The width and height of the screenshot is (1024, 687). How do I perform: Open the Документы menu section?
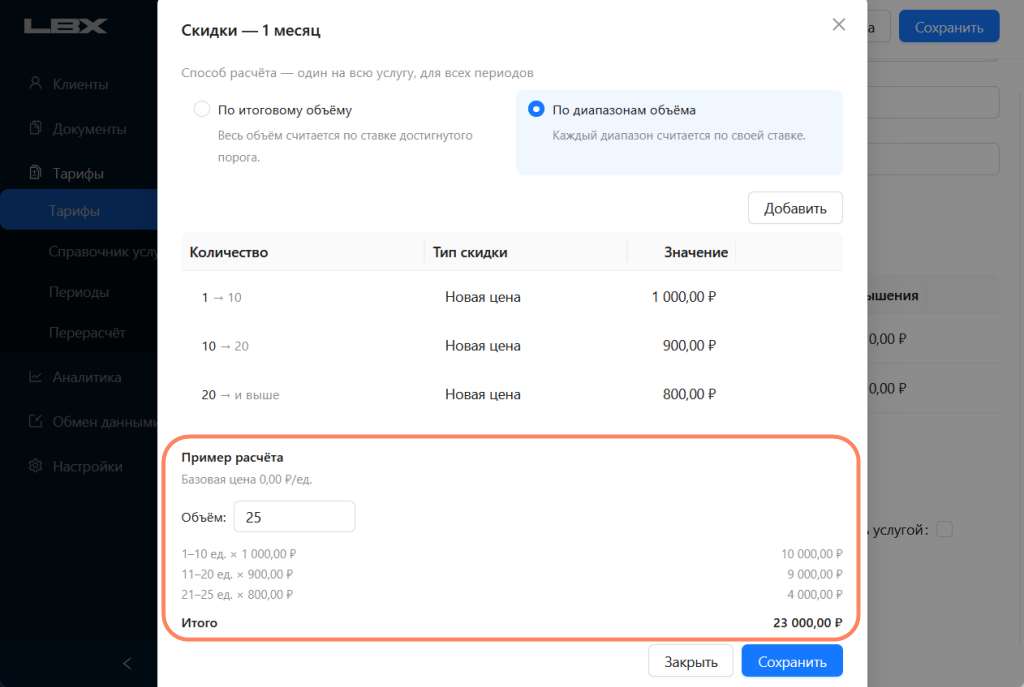[x=78, y=129]
